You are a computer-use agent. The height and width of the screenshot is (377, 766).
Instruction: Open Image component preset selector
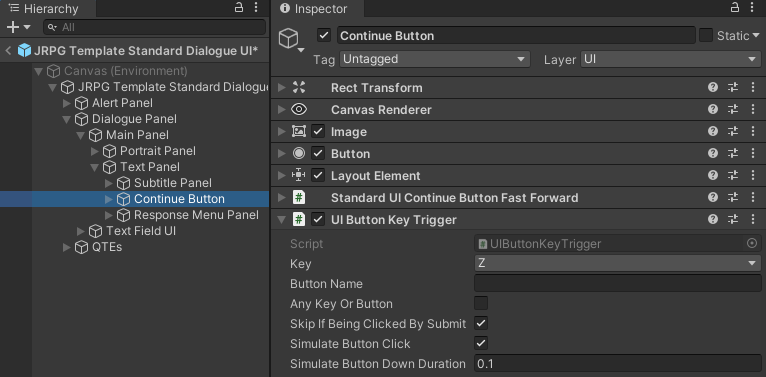[x=733, y=131]
